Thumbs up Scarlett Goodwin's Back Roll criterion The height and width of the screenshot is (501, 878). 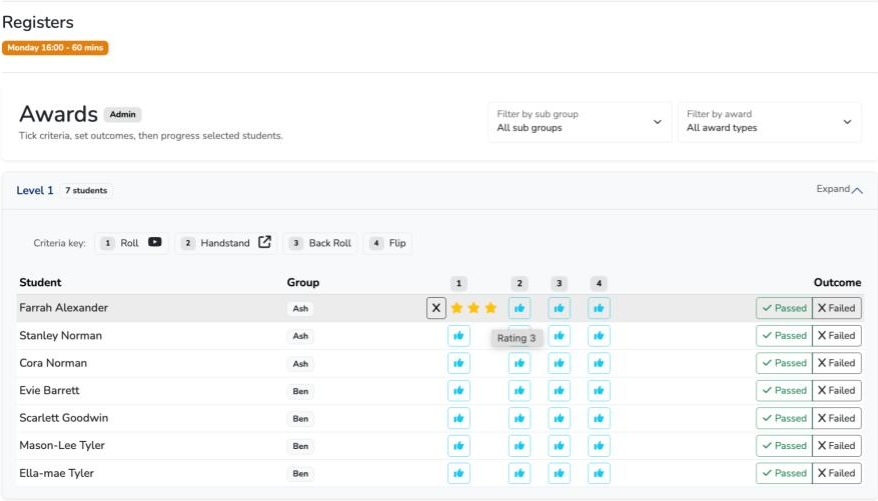click(x=559, y=418)
